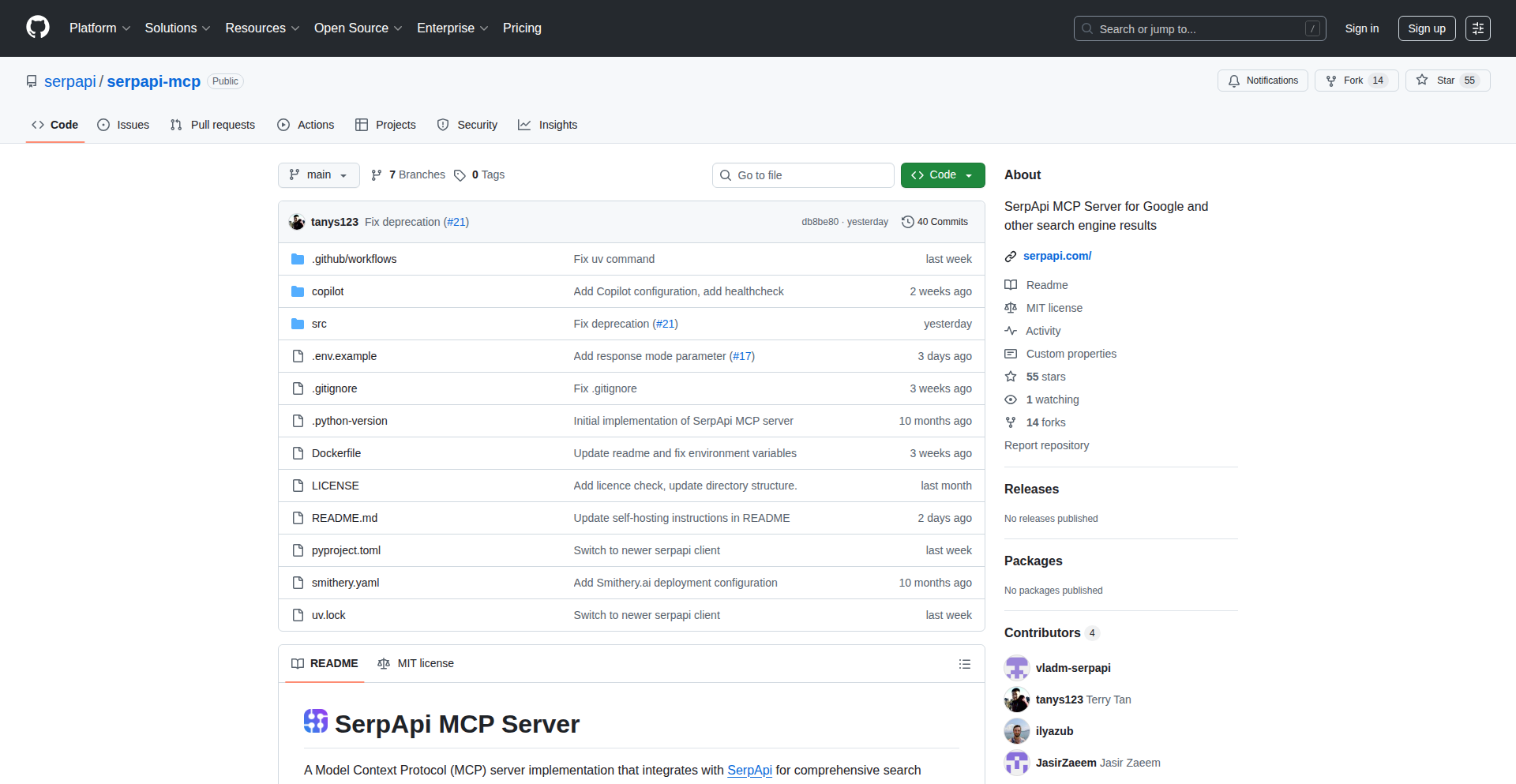Click the GitHub logo in the top left
This screenshot has height=784, width=1516.
pyautogui.click(x=36, y=28)
